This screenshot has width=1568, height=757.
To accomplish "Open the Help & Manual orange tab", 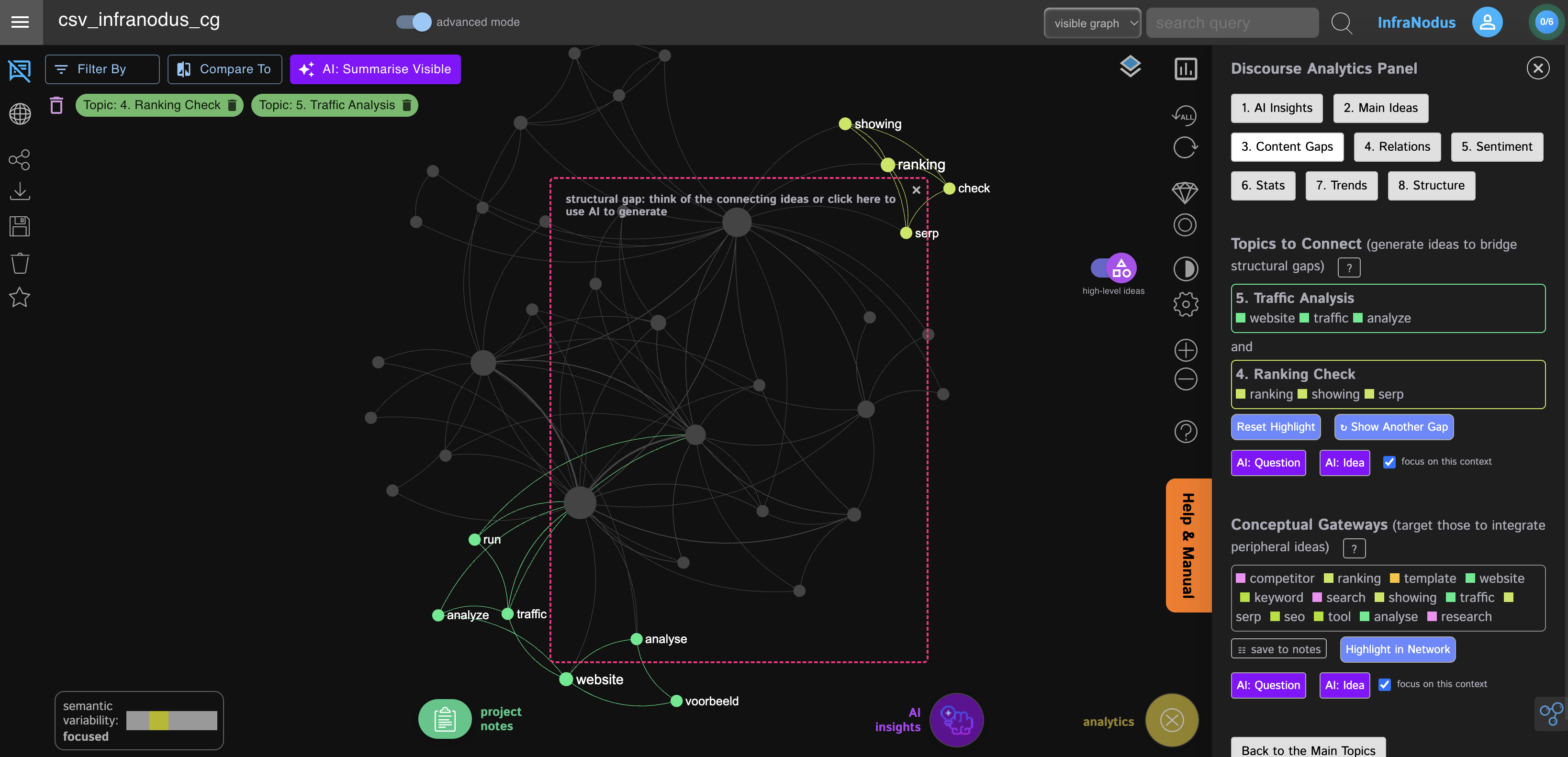I will 1188,545.
